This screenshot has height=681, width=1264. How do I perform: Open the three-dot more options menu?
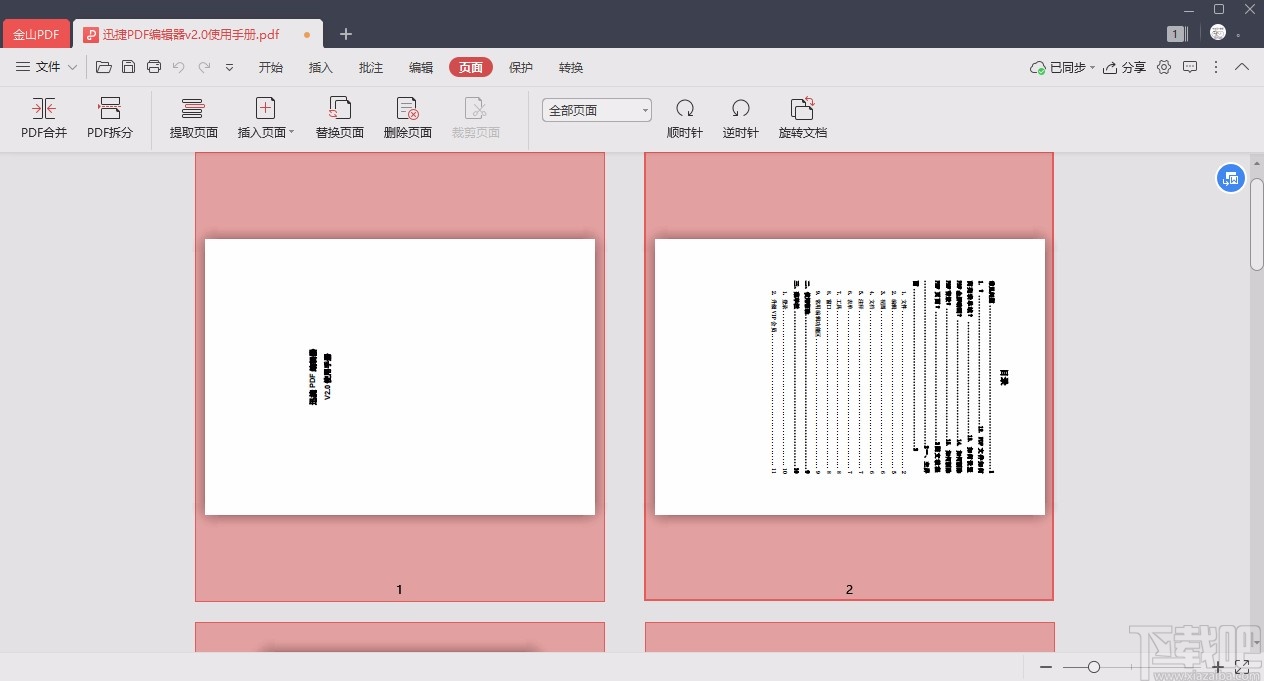(1216, 67)
